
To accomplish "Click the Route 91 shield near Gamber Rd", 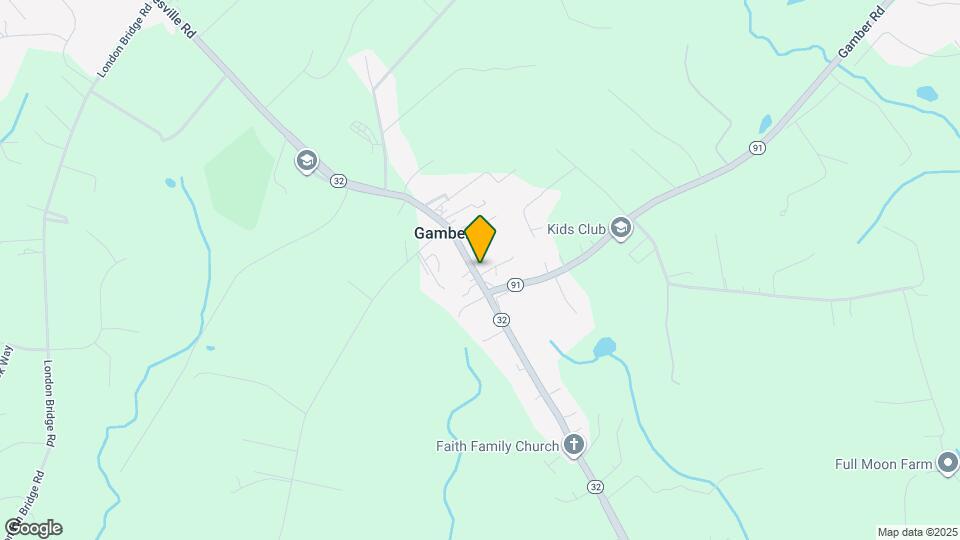I will (757, 148).
